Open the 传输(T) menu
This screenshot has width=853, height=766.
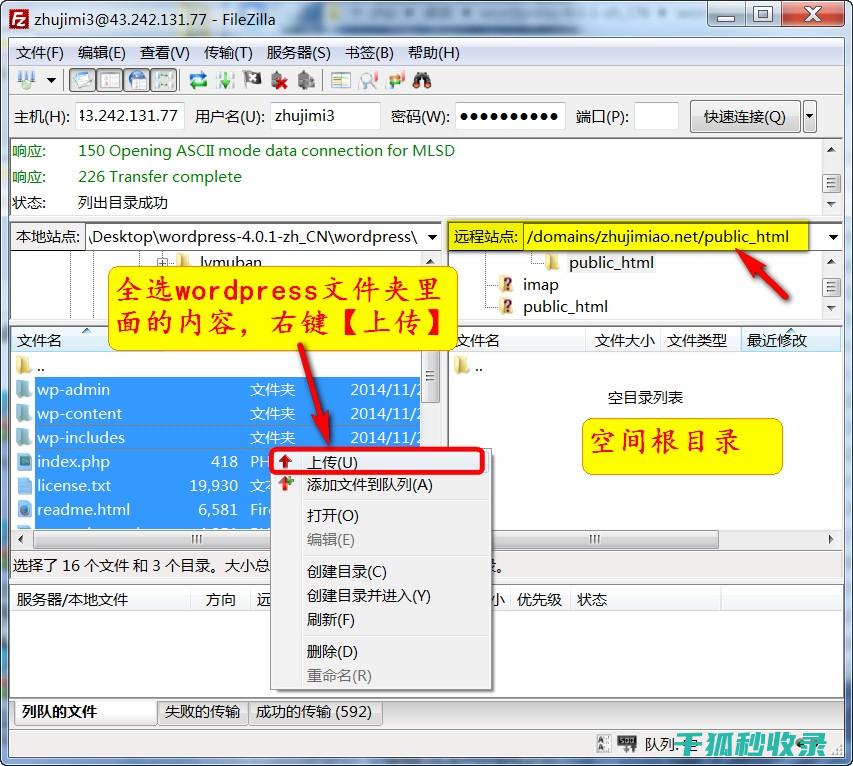228,53
